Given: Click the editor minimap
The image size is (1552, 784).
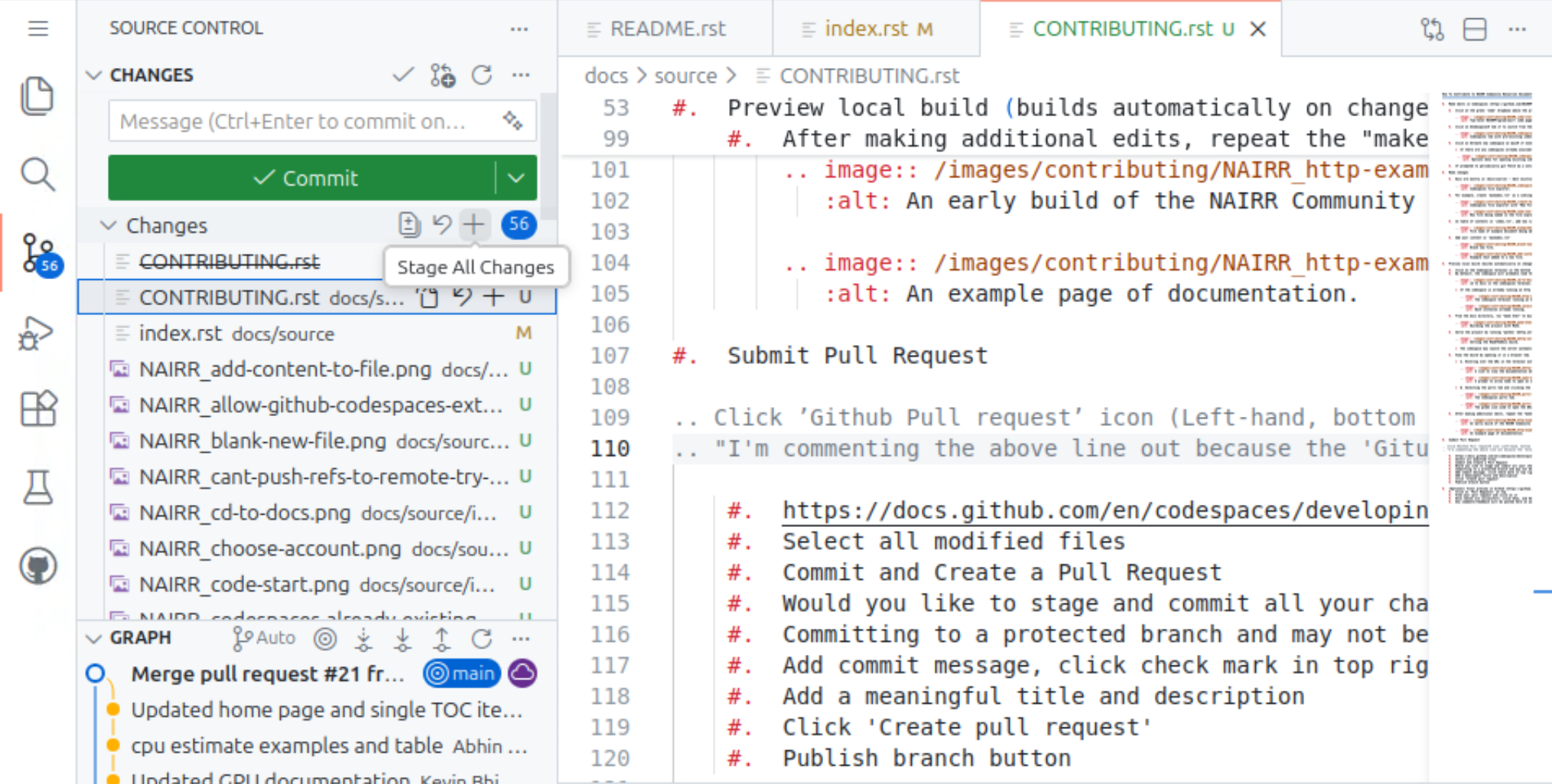Looking at the screenshot, I should (x=1487, y=298).
